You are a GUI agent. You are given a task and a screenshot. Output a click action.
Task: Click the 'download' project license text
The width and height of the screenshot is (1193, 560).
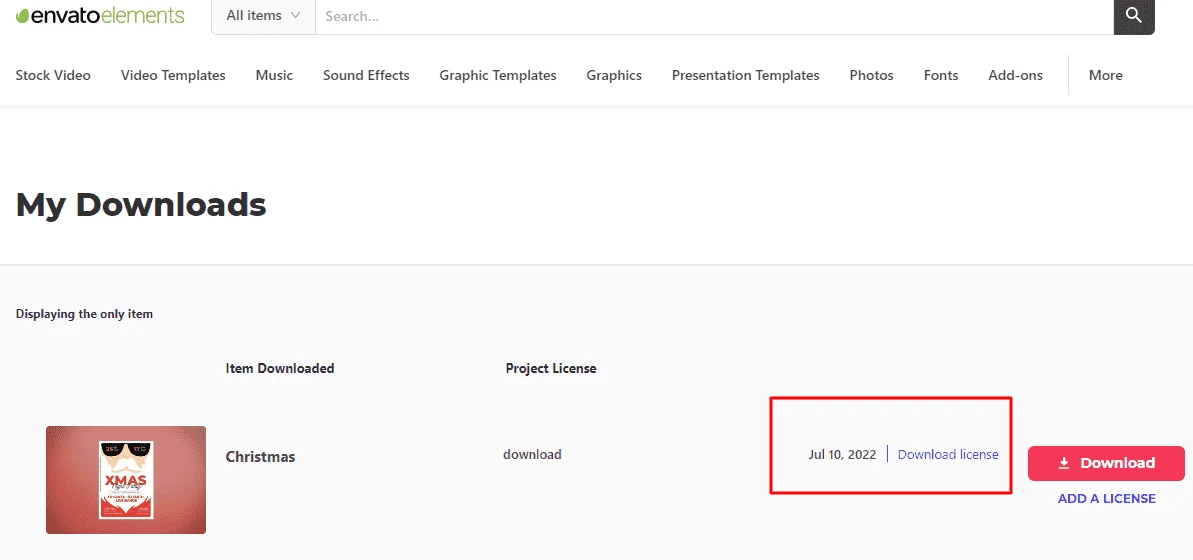point(532,454)
